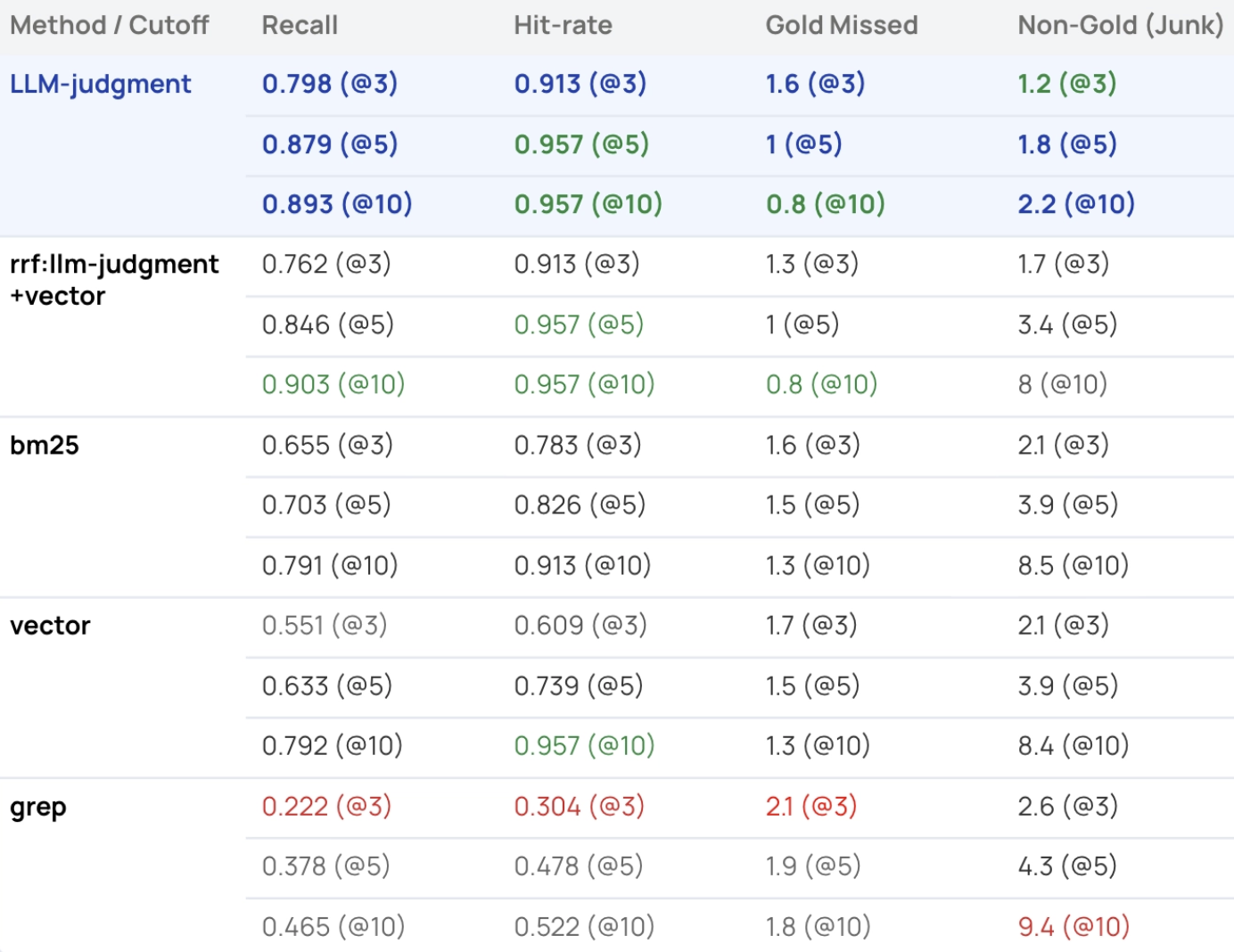Click gold missed value "1.9 (@5)"
The width and height of the screenshot is (1234, 952).
(813, 866)
